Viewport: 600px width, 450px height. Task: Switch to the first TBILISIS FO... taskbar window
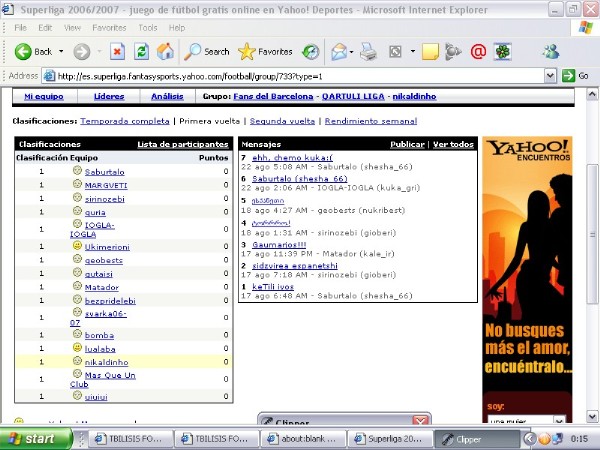click(x=130, y=439)
